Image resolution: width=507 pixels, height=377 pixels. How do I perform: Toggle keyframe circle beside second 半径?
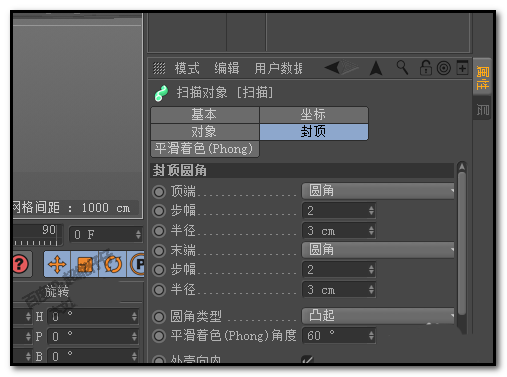[159, 290]
